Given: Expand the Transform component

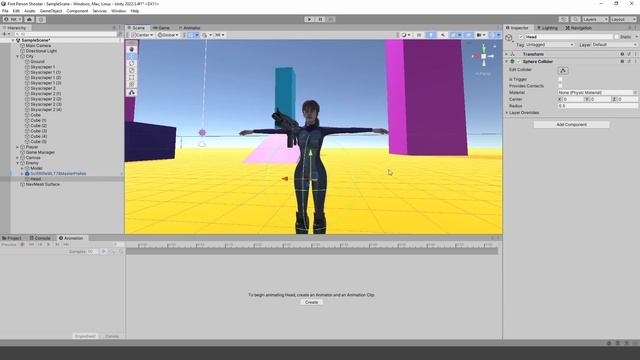Looking at the screenshot, I should coord(507,54).
